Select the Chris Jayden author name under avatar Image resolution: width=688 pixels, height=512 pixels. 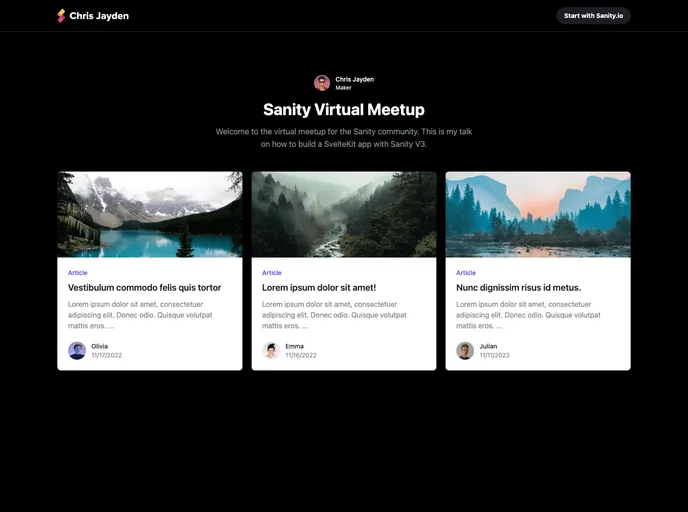pyautogui.click(x=355, y=79)
